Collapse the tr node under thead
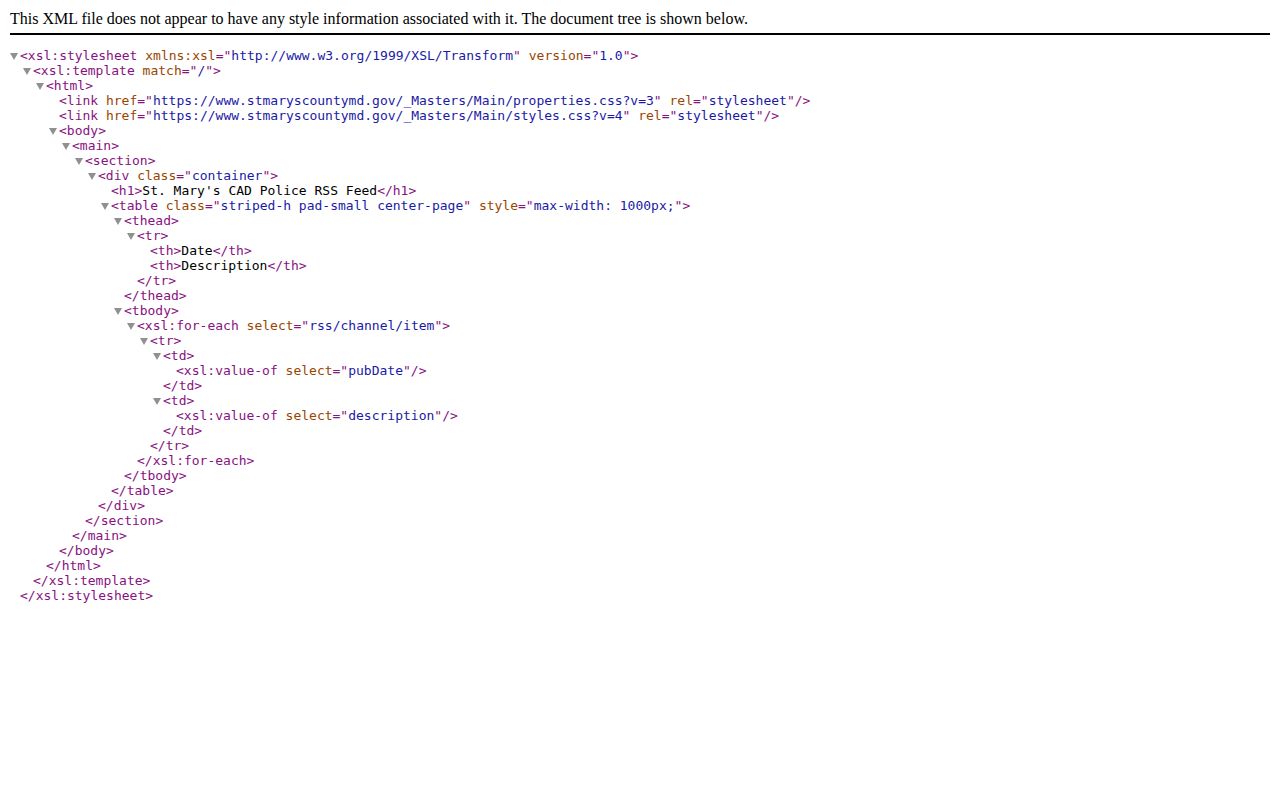Image resolution: width=1280 pixels, height=800 pixels. [x=131, y=236]
